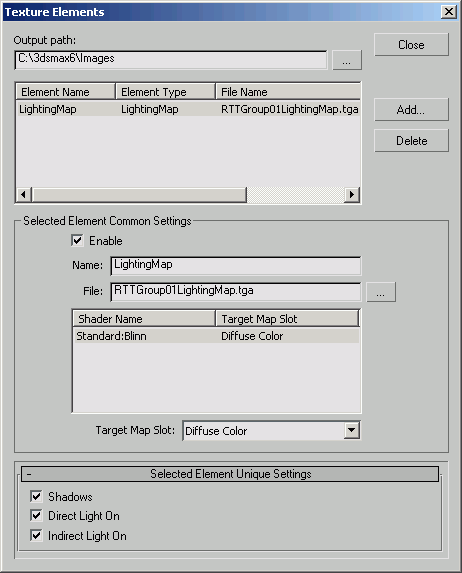Collapse Selected Element Unique Settings rollout

(x=230, y=474)
